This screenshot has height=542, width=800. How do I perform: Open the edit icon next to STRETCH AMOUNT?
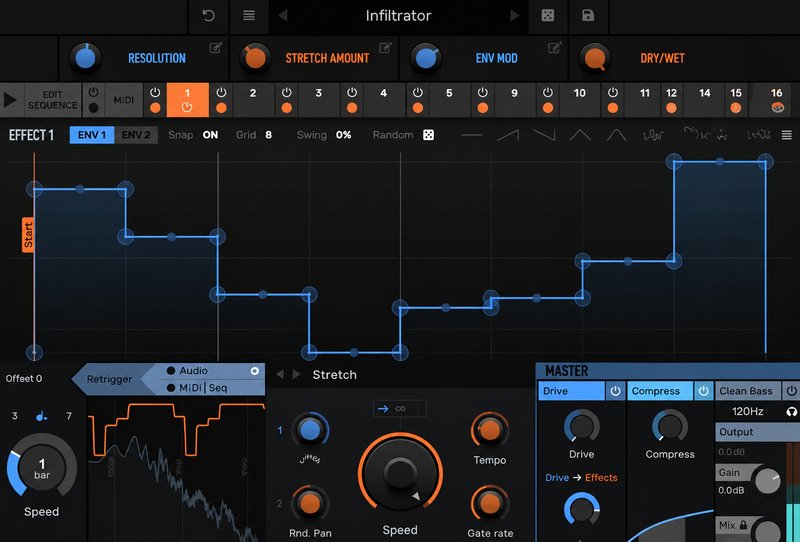[385, 48]
